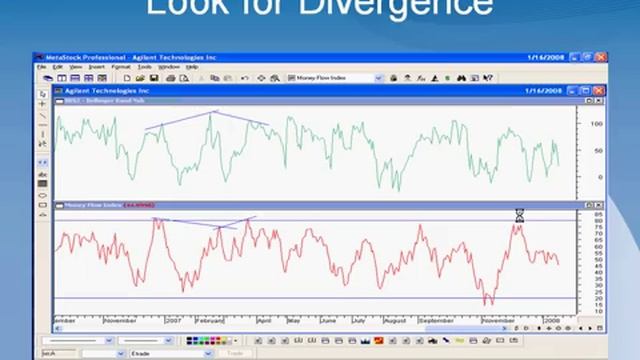Click the symbol input field at bottom left
The height and width of the screenshot is (360, 640).
pyautogui.click(x=58, y=353)
